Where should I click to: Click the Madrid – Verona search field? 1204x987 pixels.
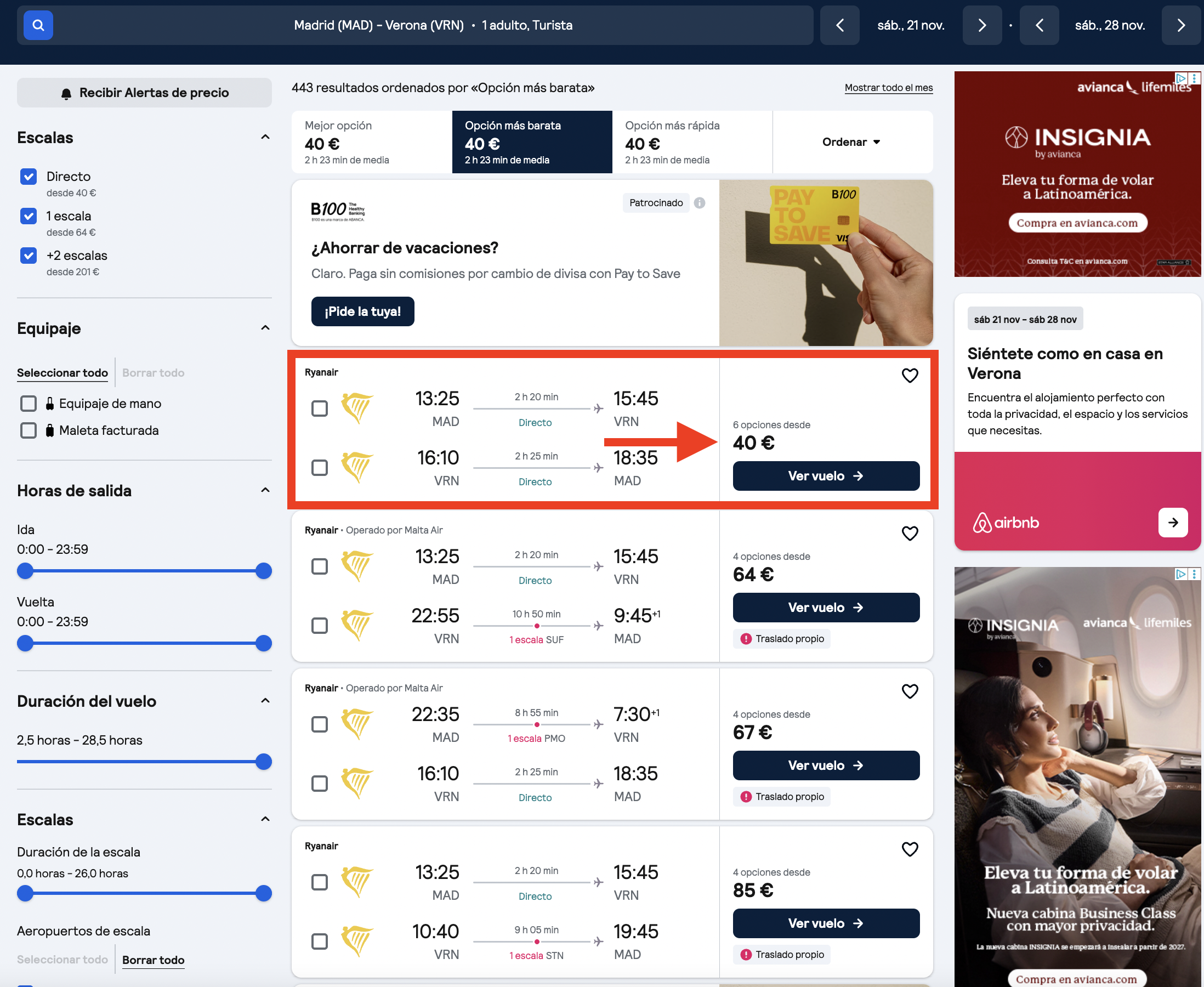[x=415, y=26]
